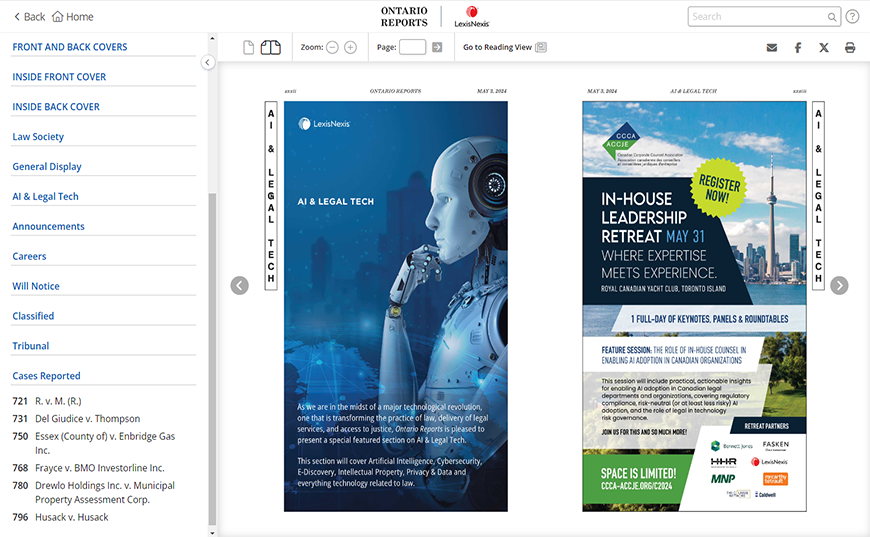Switch to single page view
870x537 pixels.
click(249, 47)
